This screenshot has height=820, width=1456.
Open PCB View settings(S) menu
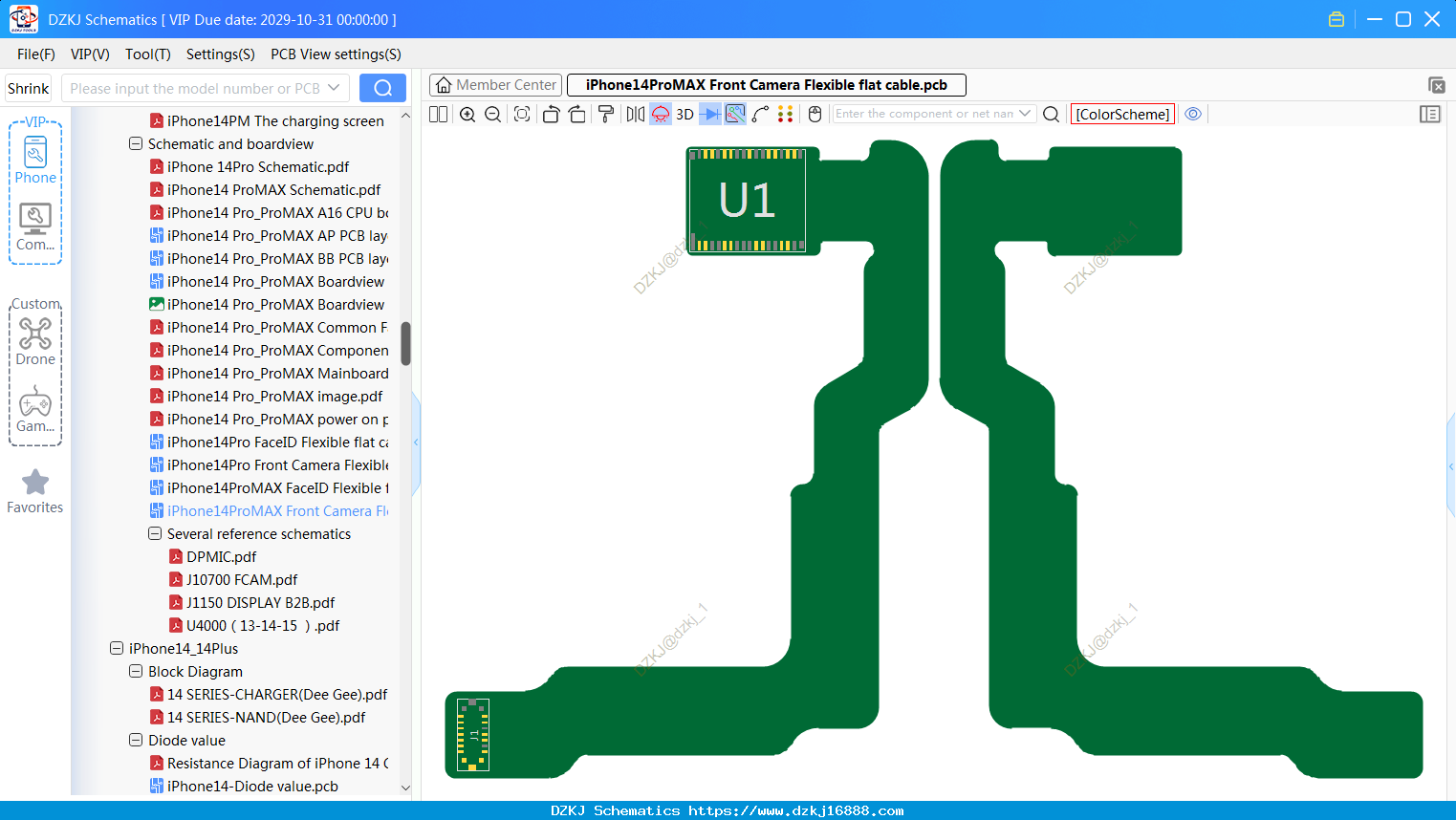(x=336, y=54)
